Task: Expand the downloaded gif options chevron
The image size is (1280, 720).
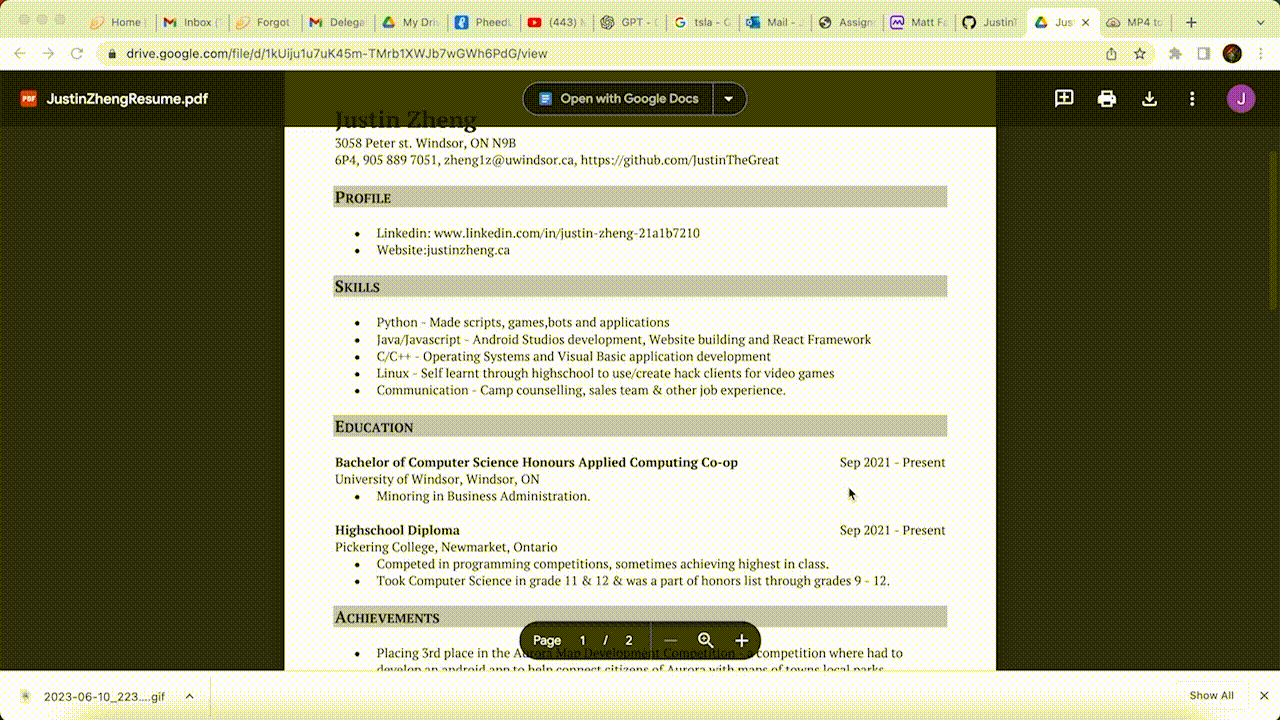Action: [189, 697]
